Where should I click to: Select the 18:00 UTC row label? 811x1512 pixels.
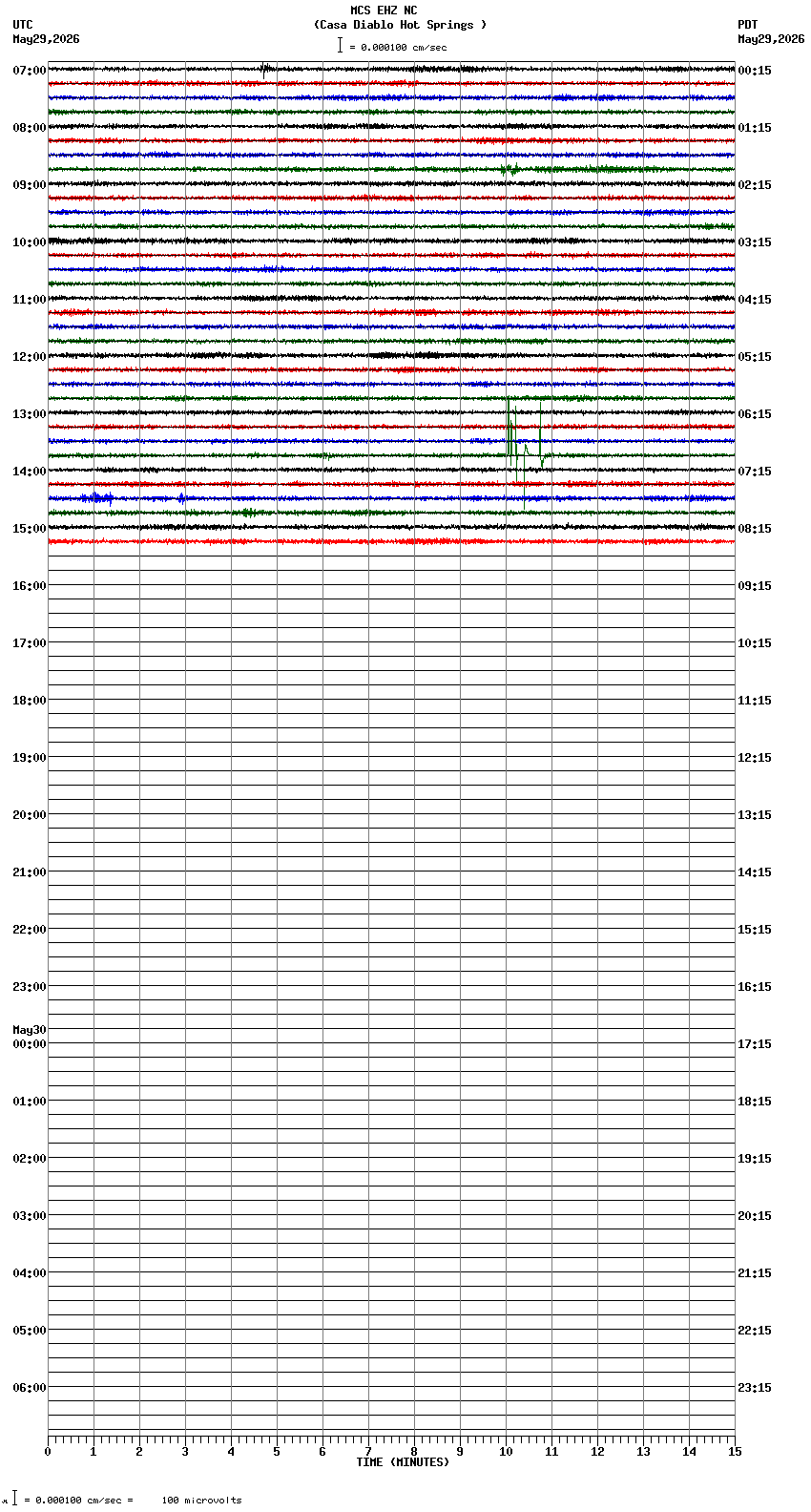point(30,700)
